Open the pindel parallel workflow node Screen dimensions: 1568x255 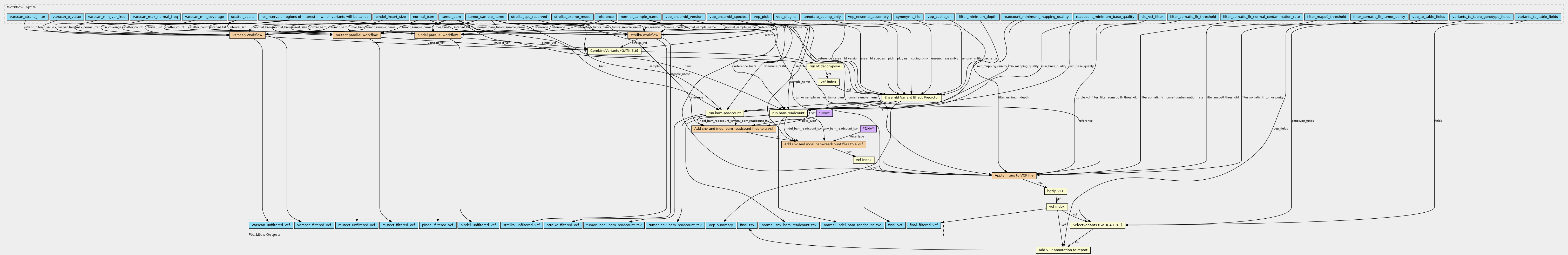(438, 35)
